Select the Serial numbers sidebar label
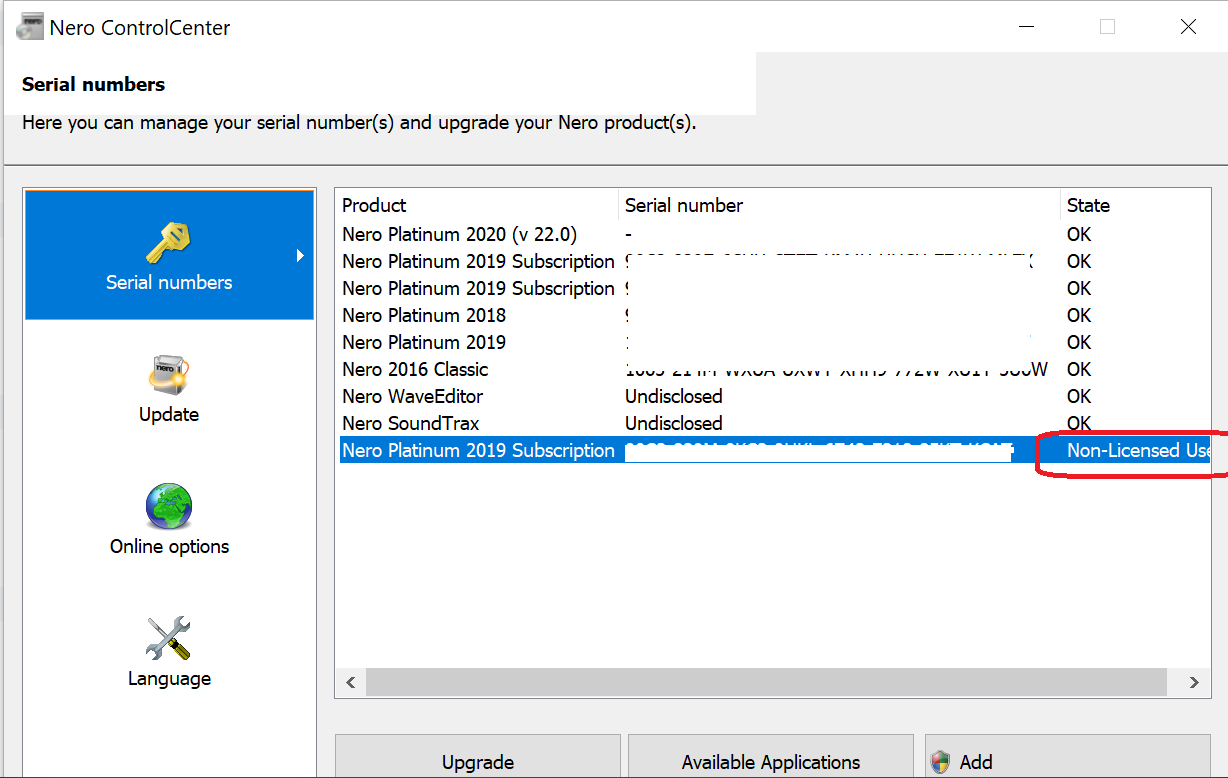The image size is (1228, 778). 169,282
